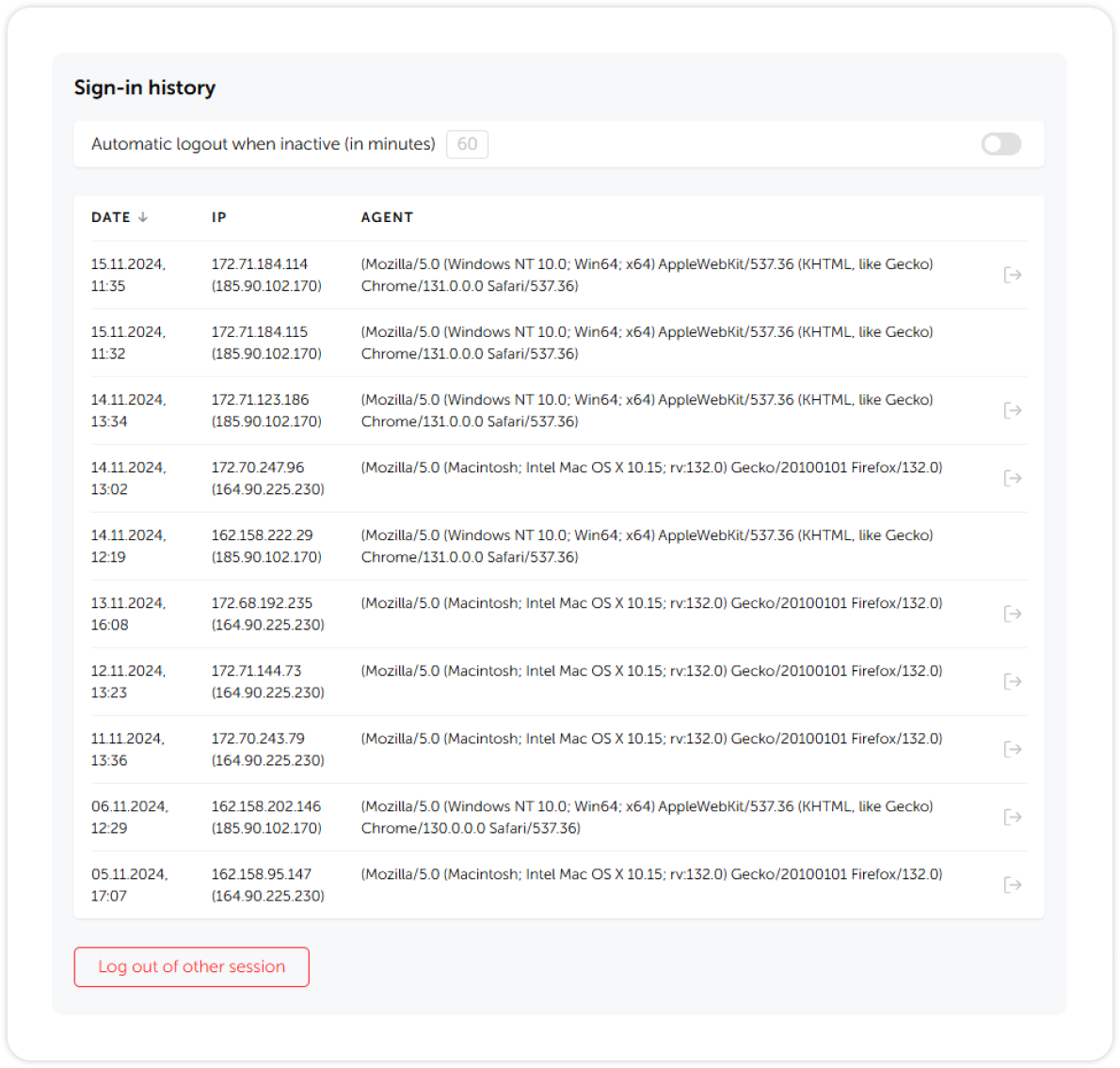The image size is (1120, 1068).
Task: Click the Sign-in history heading
Action: (x=145, y=88)
